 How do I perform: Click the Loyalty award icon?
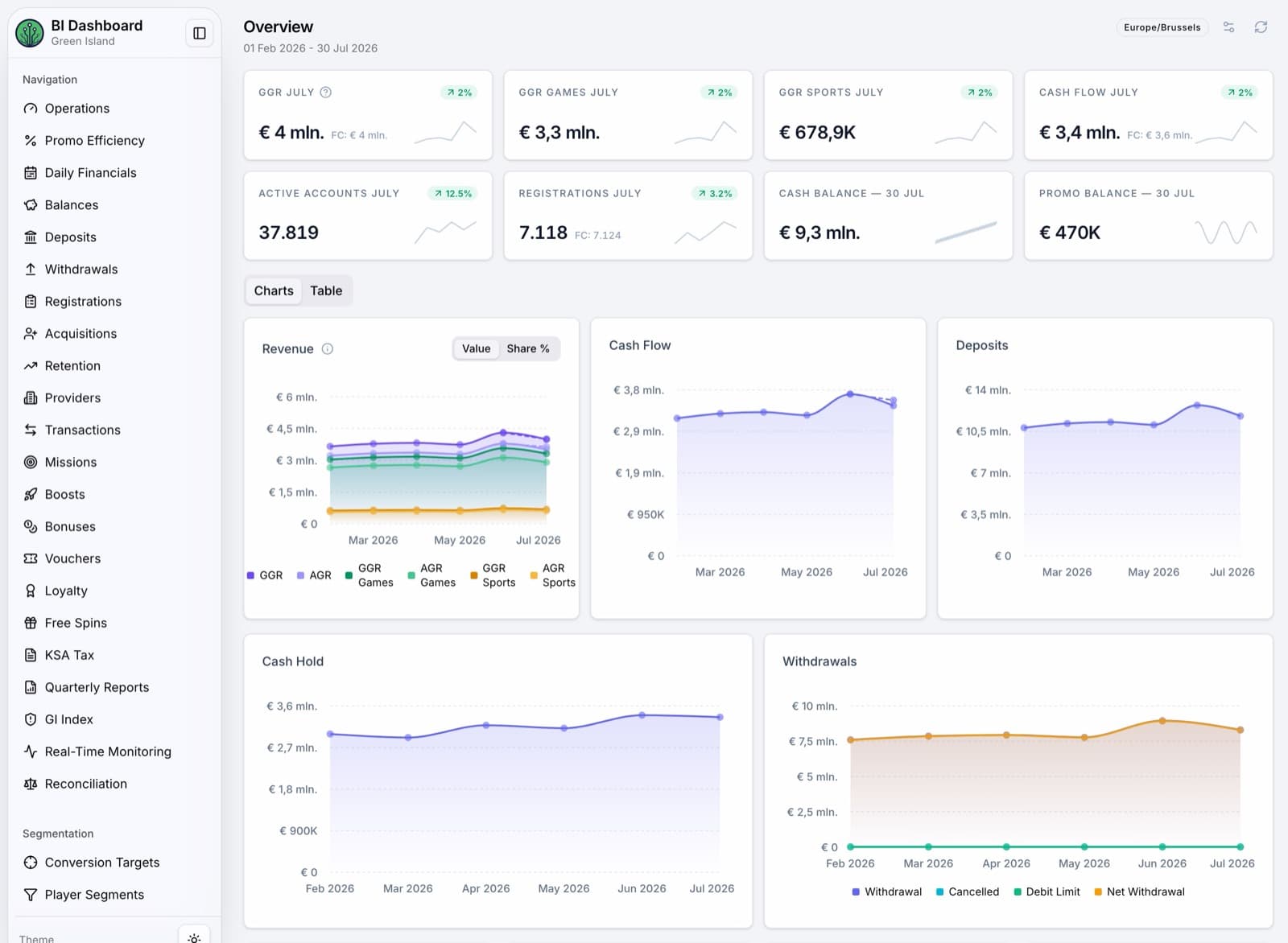pos(31,591)
